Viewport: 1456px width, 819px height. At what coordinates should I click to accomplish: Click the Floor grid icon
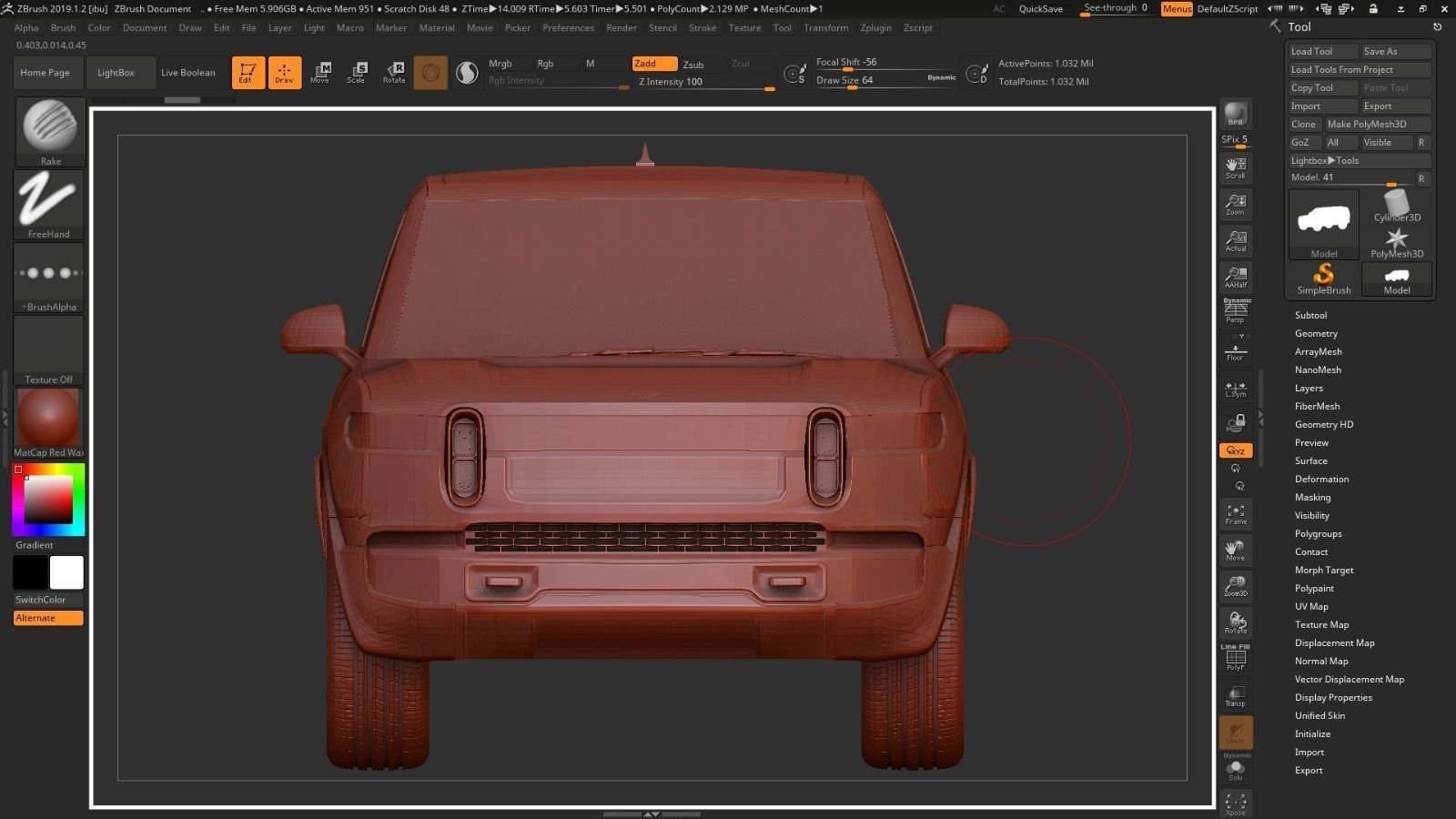1235,350
